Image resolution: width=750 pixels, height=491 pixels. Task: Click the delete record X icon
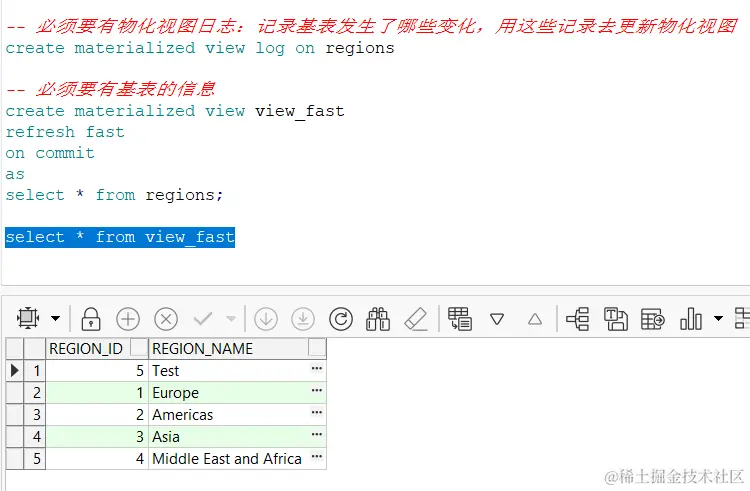(166, 318)
